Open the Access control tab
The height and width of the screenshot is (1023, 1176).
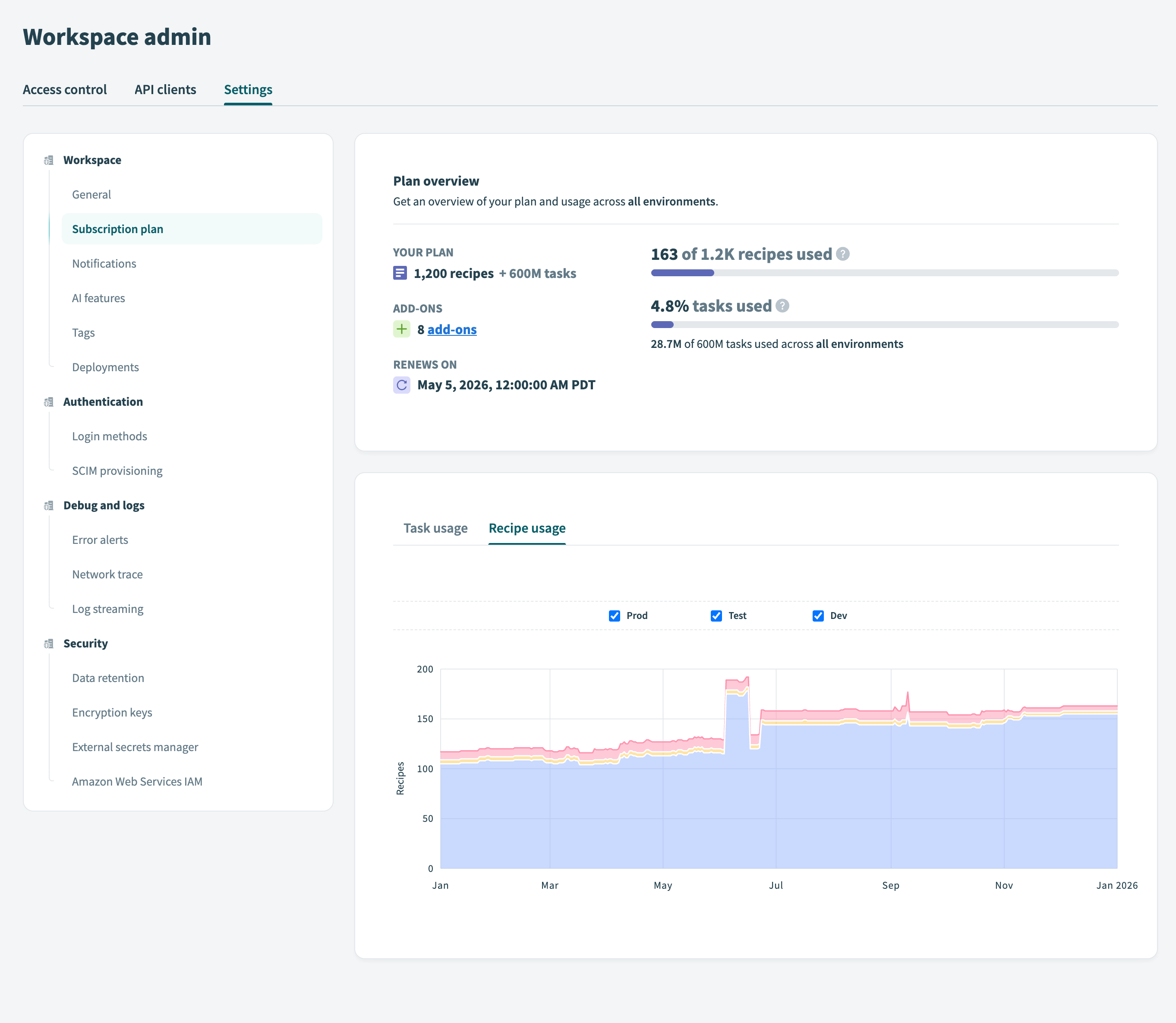64,90
